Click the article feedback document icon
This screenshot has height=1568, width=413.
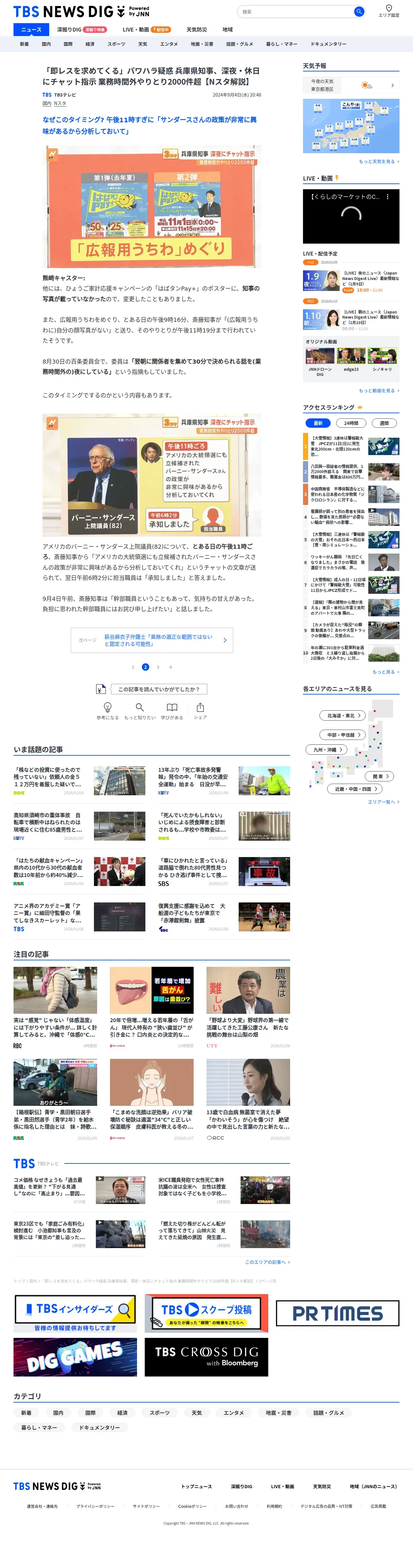pyautogui.click(x=100, y=689)
